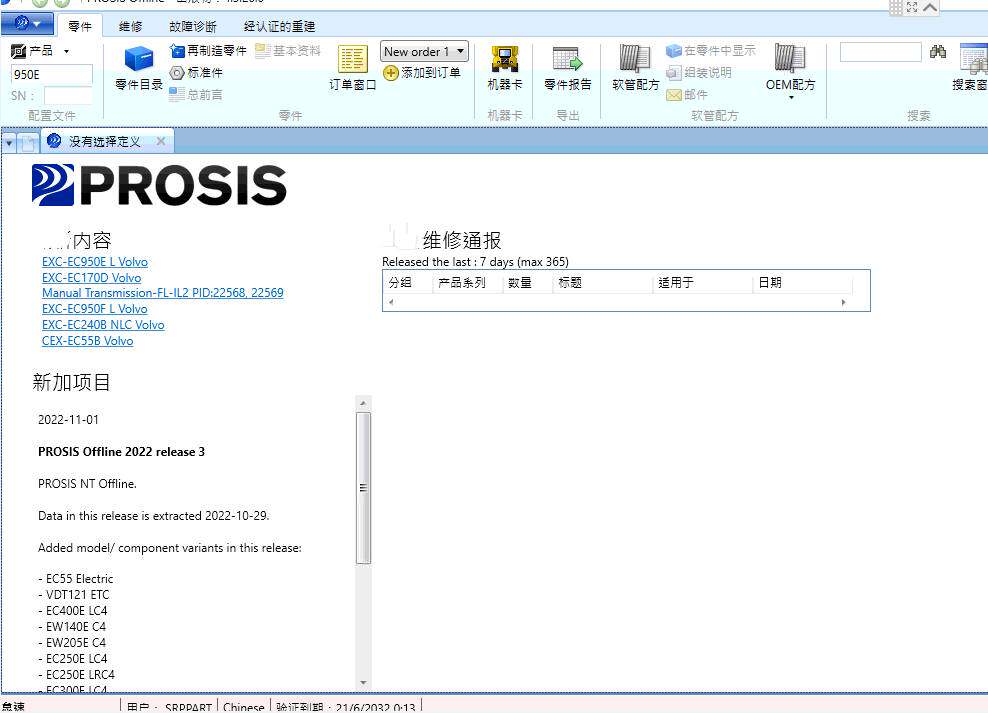Image resolution: width=988 pixels, height=713 pixels.
Task: Open the 经认证的重建 ribbon tab
Action: coord(279,26)
